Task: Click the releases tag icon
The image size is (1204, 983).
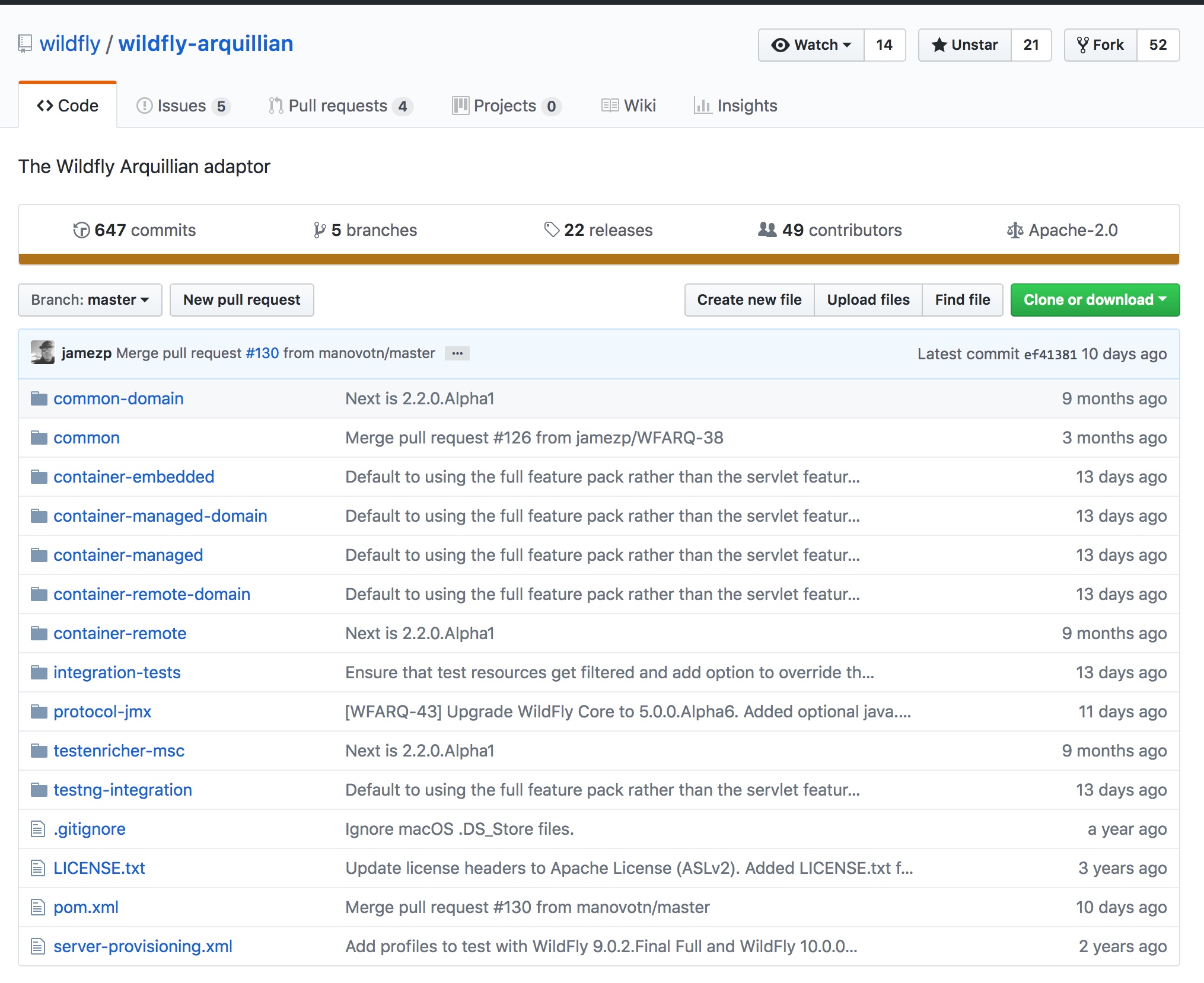Action: [x=552, y=230]
